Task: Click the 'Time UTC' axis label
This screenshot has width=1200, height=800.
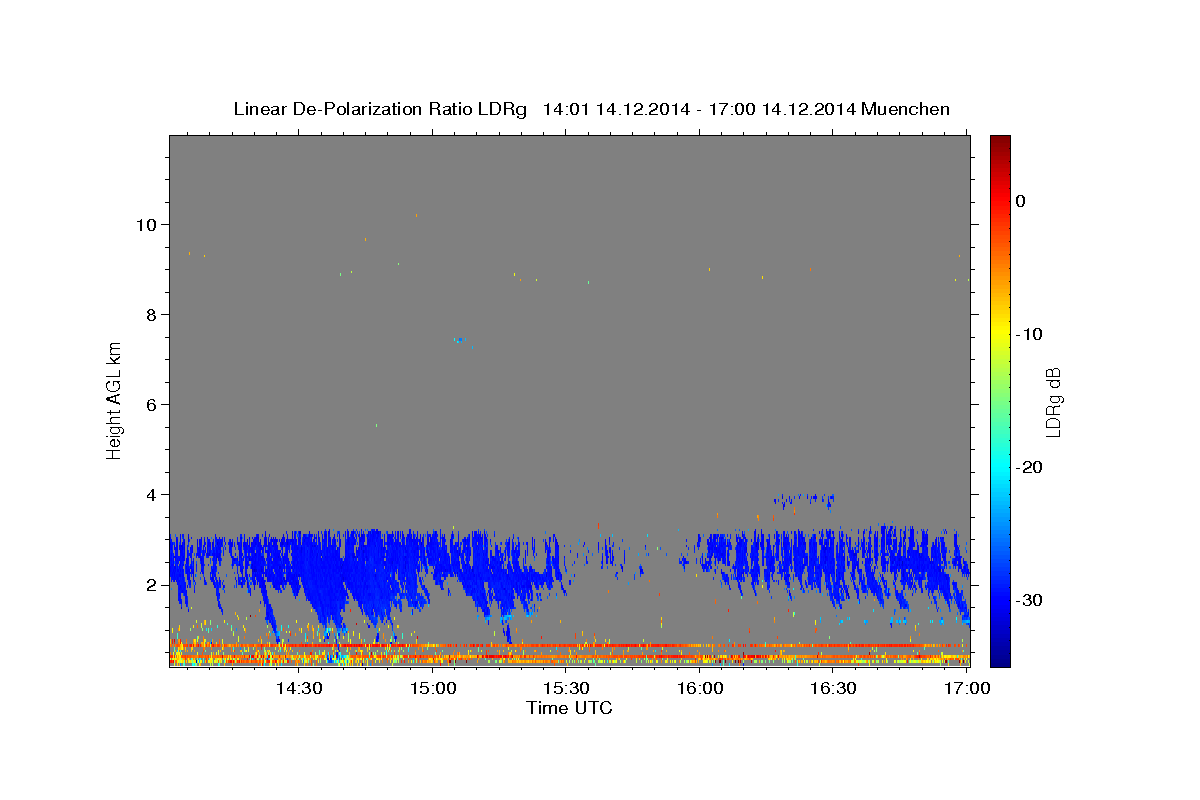Action: pyautogui.click(x=569, y=708)
